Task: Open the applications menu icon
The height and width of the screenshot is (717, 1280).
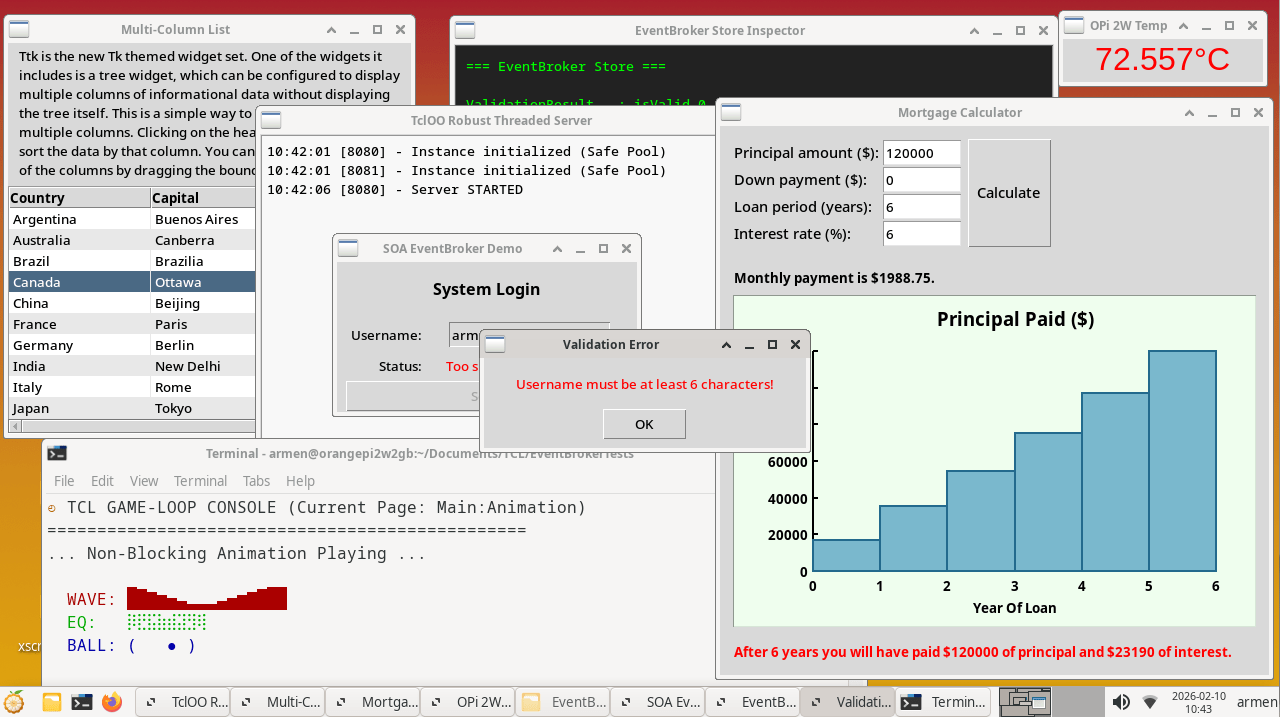Action: pos(14,702)
